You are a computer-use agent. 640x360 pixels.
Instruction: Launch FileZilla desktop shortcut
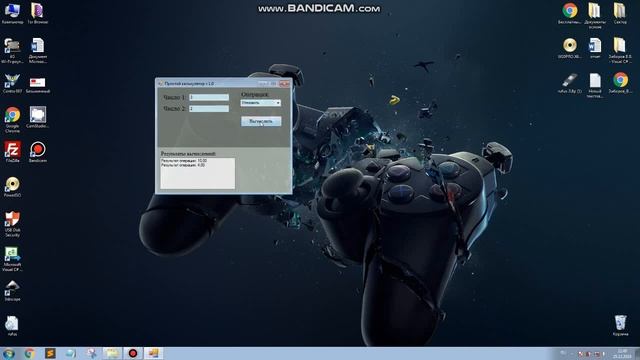(x=12, y=152)
